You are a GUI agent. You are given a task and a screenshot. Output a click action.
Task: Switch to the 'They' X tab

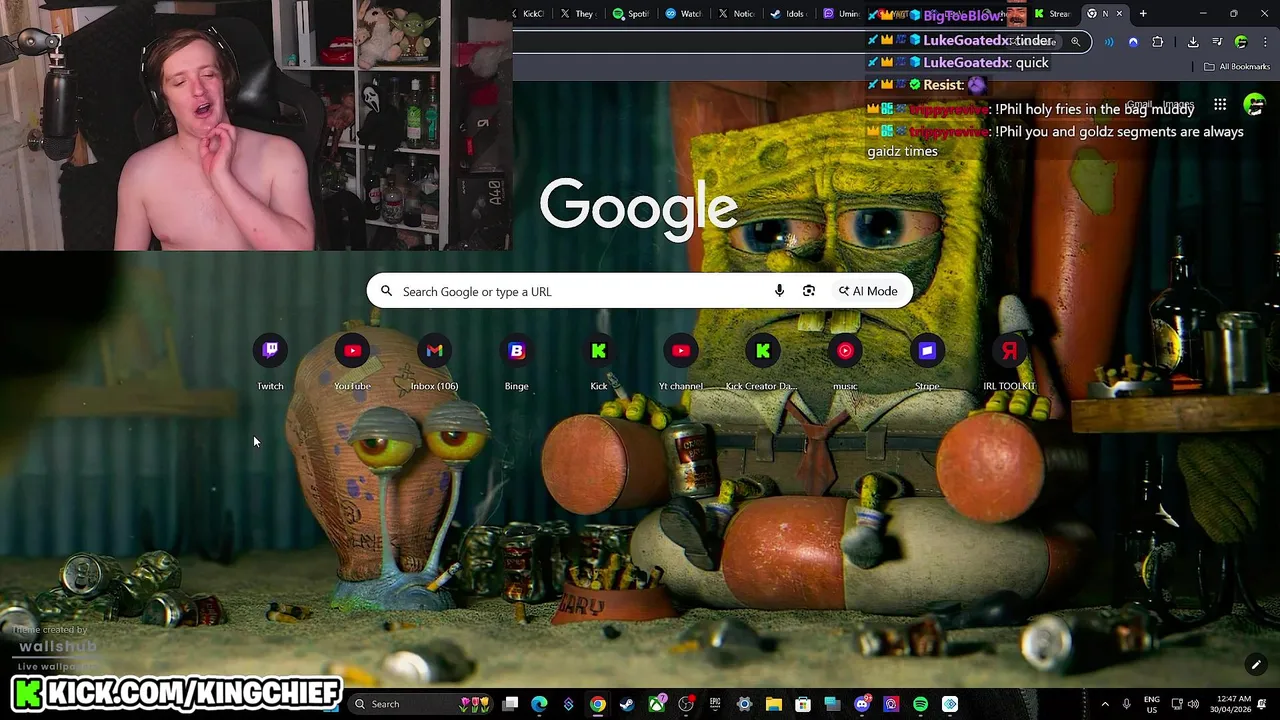[x=578, y=14]
